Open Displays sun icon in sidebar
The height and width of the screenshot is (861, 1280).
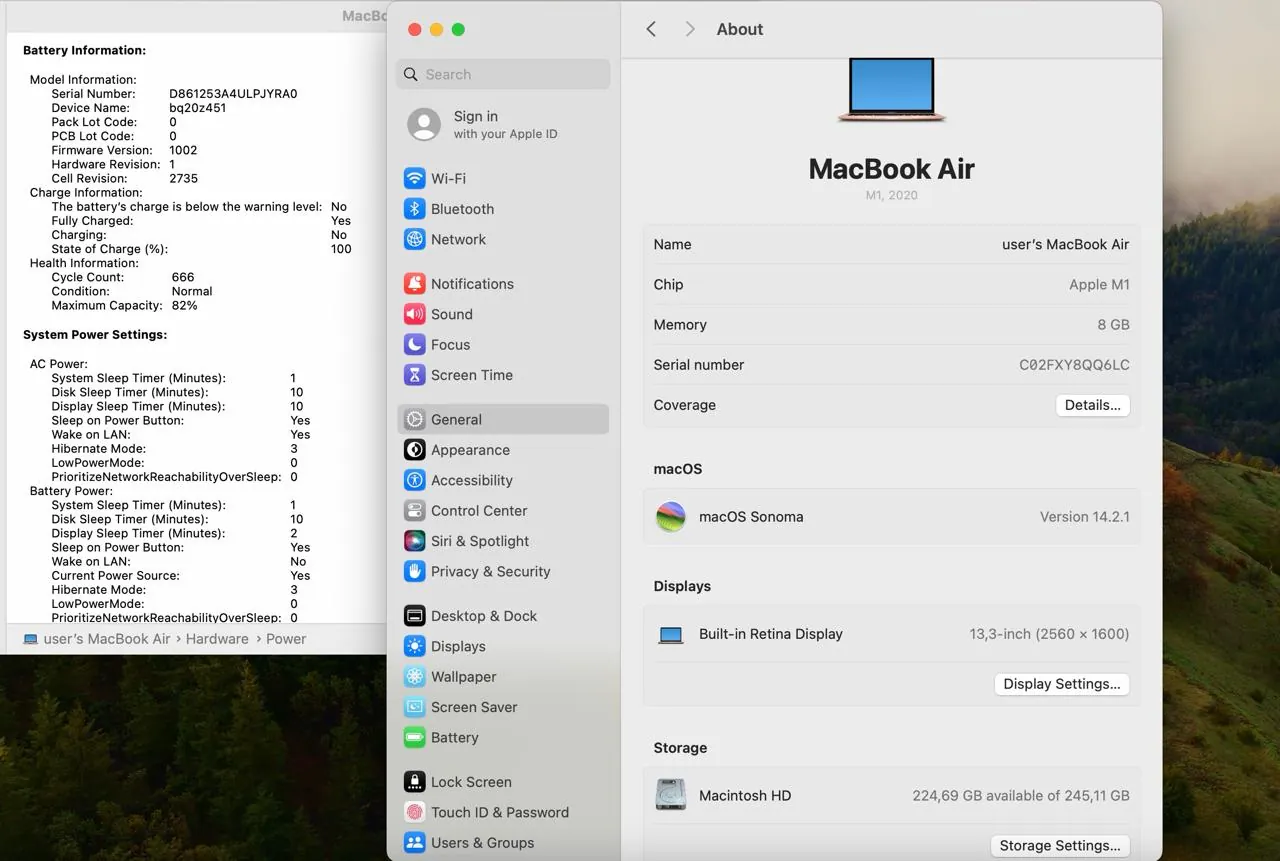(414, 647)
